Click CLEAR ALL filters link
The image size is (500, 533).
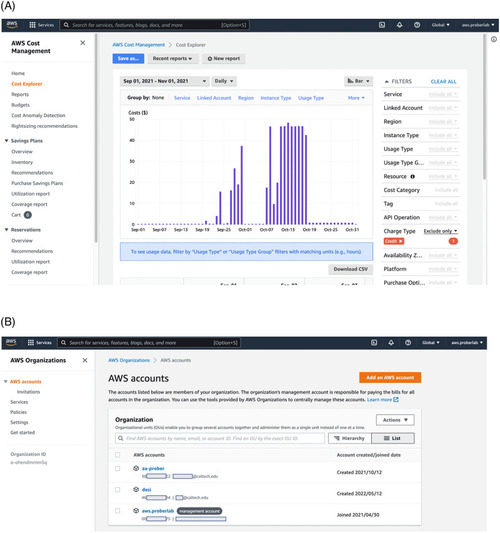(x=443, y=82)
